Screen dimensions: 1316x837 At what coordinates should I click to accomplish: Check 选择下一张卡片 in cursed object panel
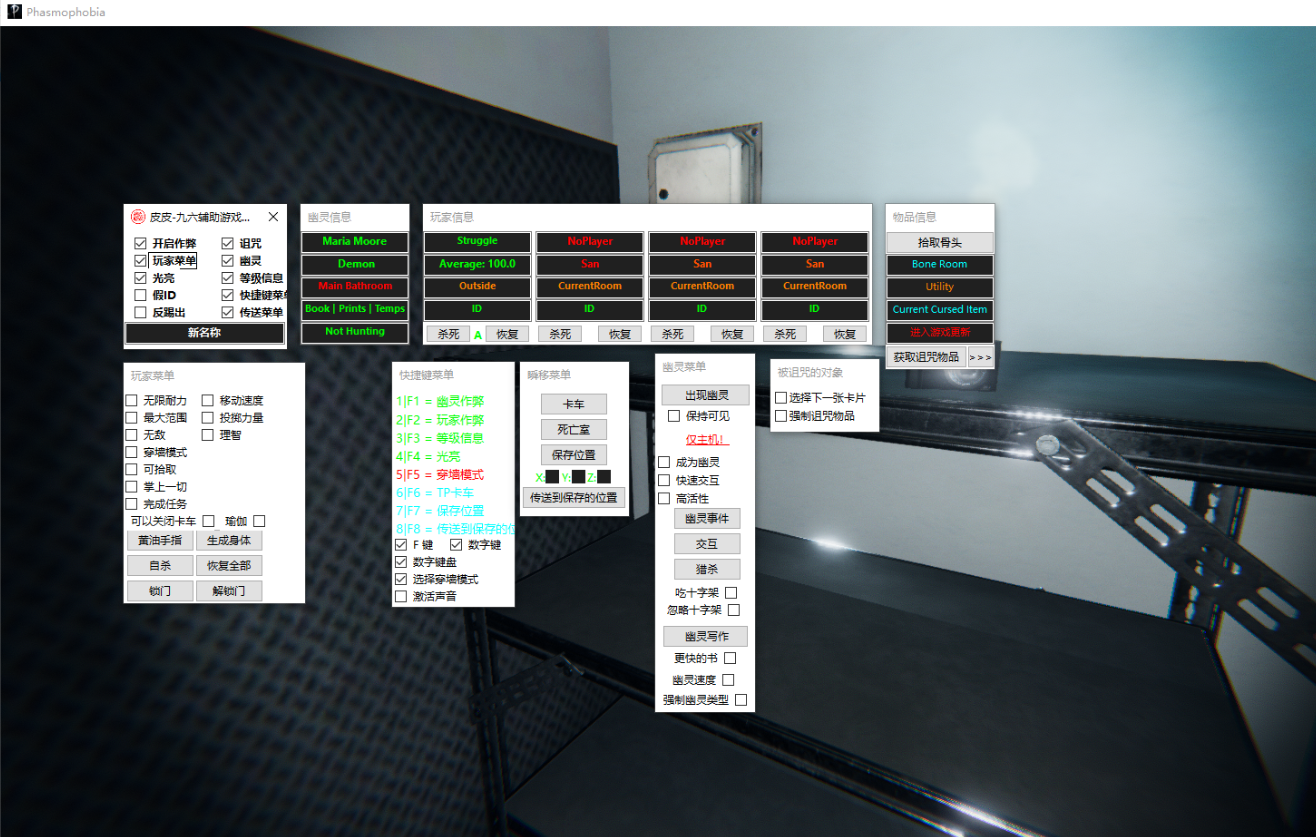(x=781, y=398)
